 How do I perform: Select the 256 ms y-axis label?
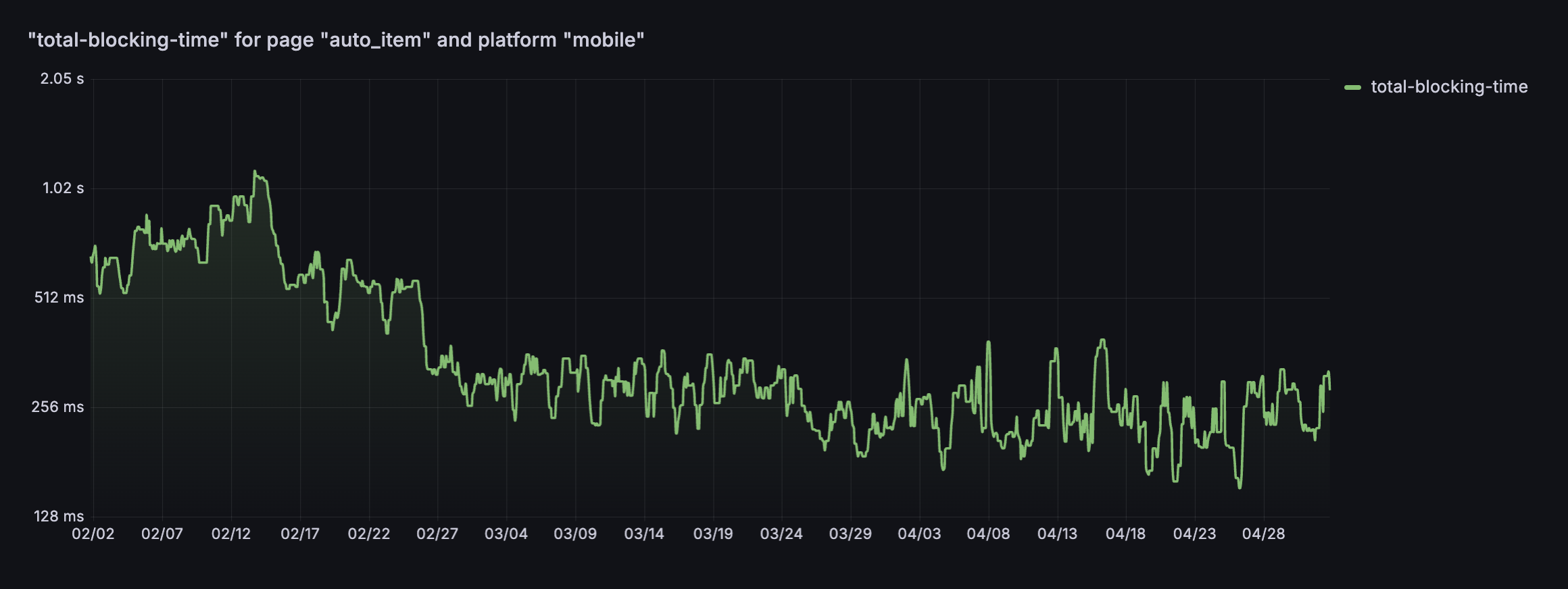58,407
